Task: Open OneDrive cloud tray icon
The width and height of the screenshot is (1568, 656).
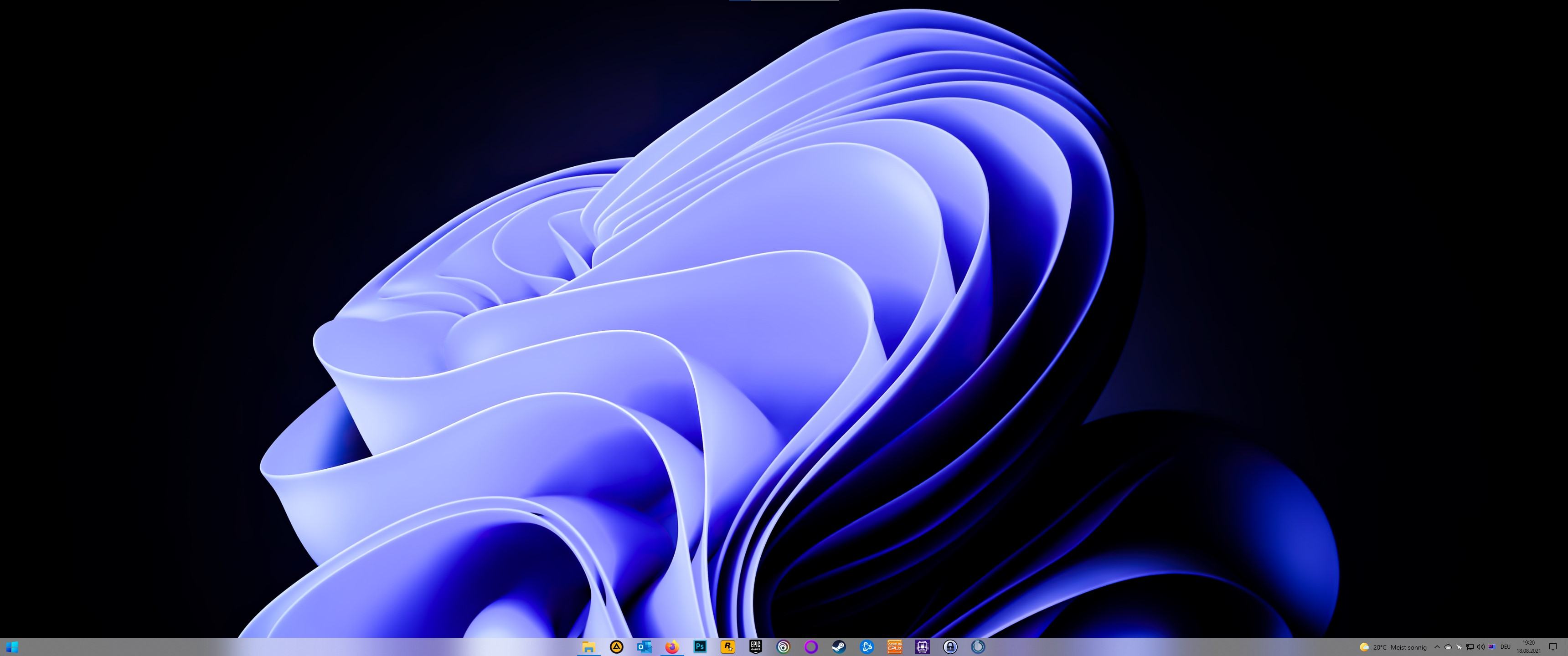Action: 1448,647
